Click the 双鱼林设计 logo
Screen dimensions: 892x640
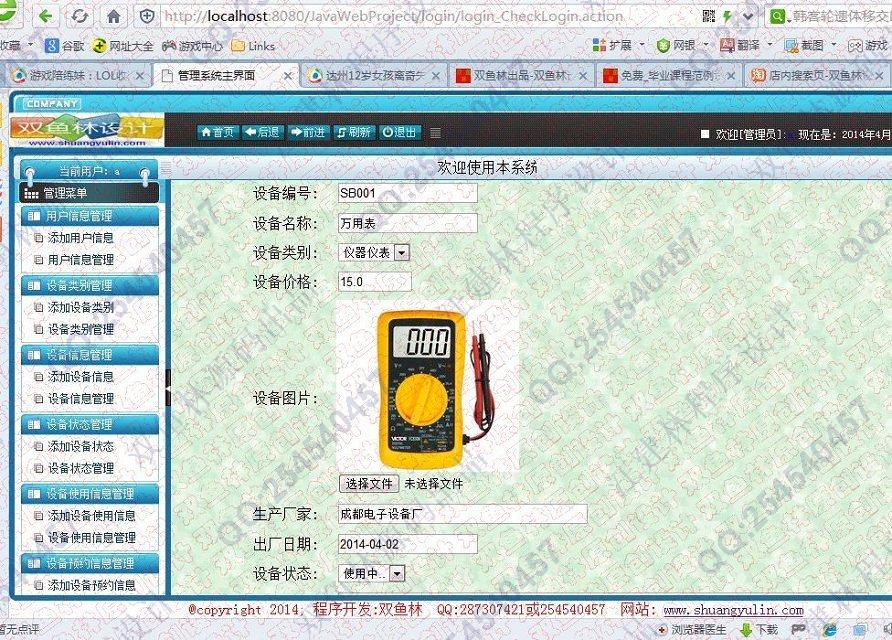[x=86, y=130]
